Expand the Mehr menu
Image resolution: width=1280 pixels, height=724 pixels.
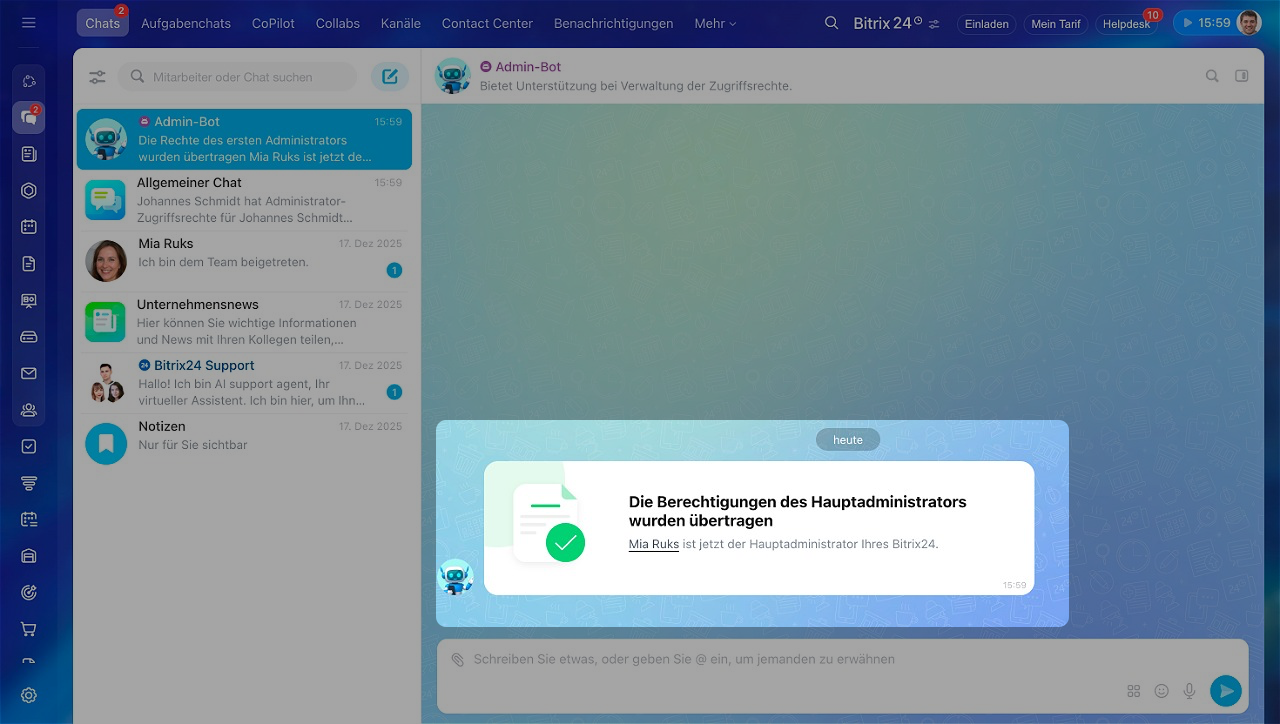[715, 23]
